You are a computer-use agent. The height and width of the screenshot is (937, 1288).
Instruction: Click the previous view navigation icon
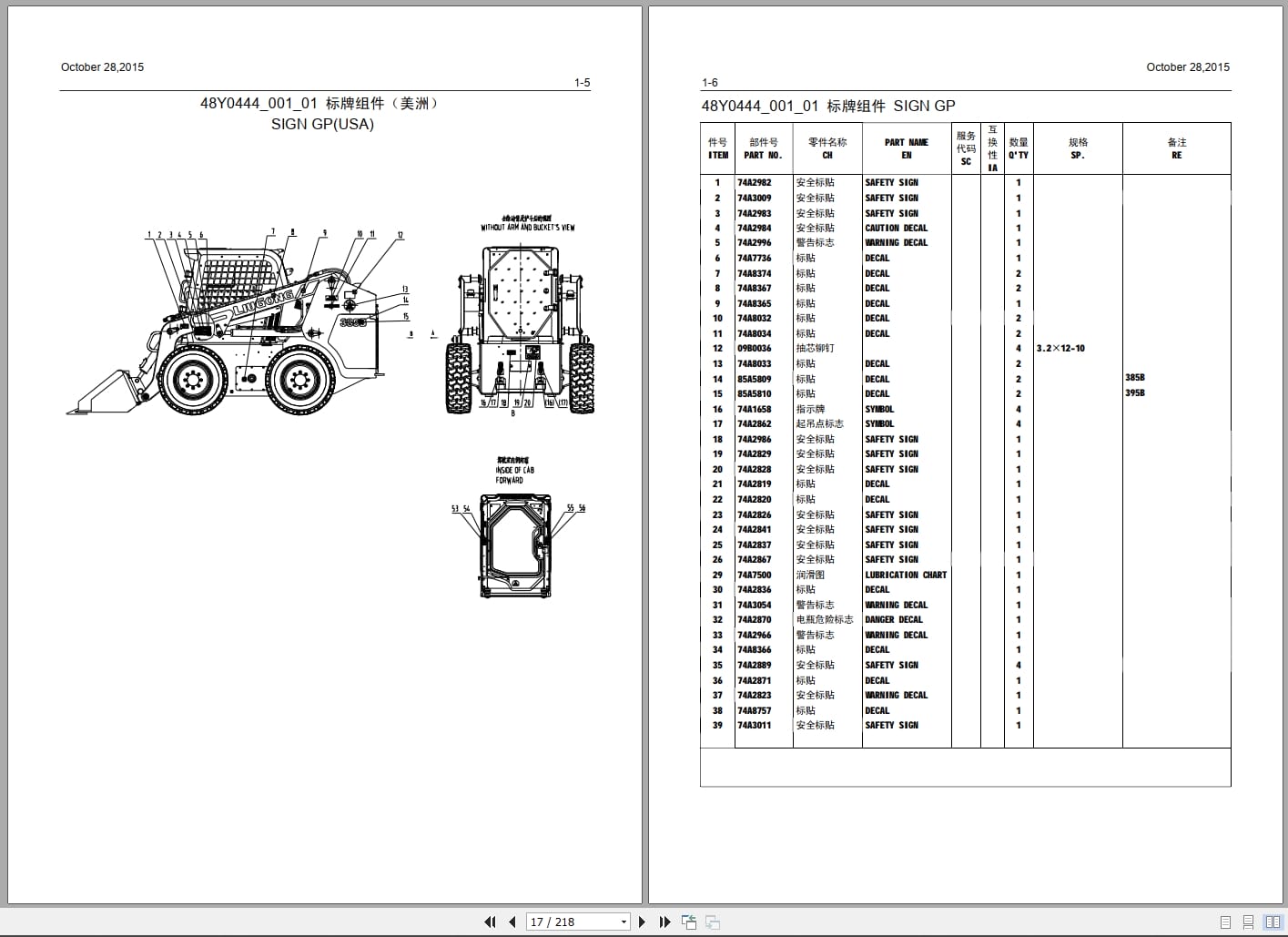coord(688,922)
